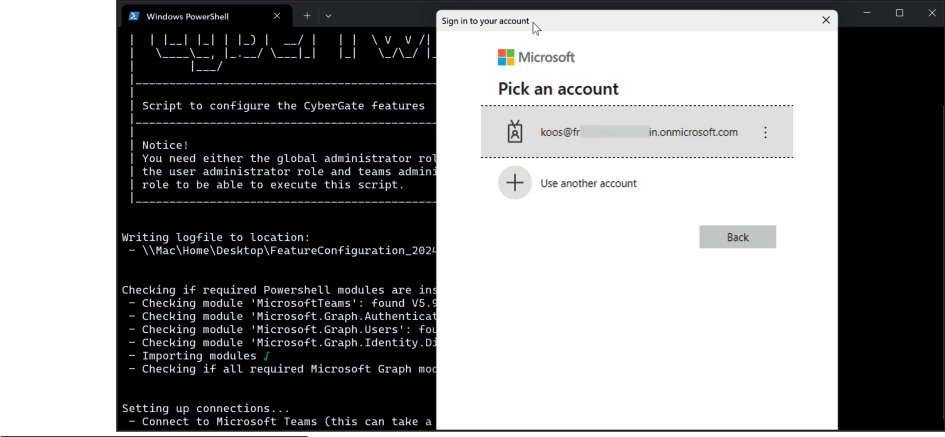Click the FeatureConfiguration logfile path line
Image resolution: width=945 pixels, height=437 pixels.
coord(282,251)
